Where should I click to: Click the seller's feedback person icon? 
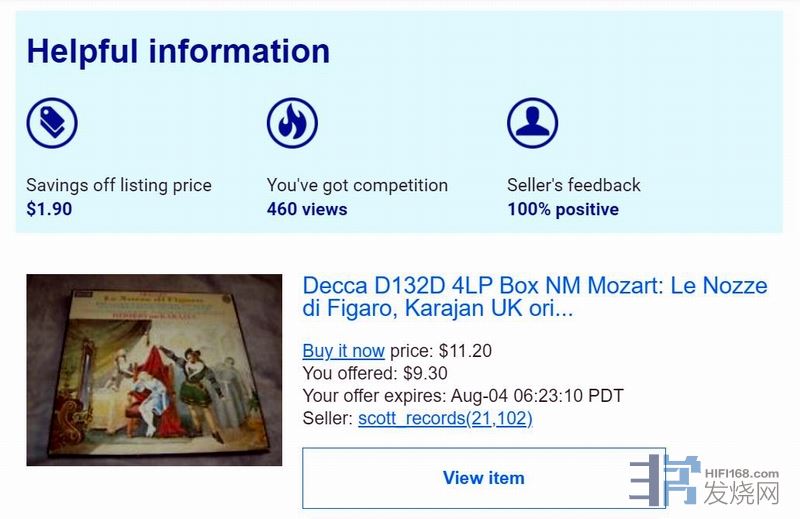point(532,123)
